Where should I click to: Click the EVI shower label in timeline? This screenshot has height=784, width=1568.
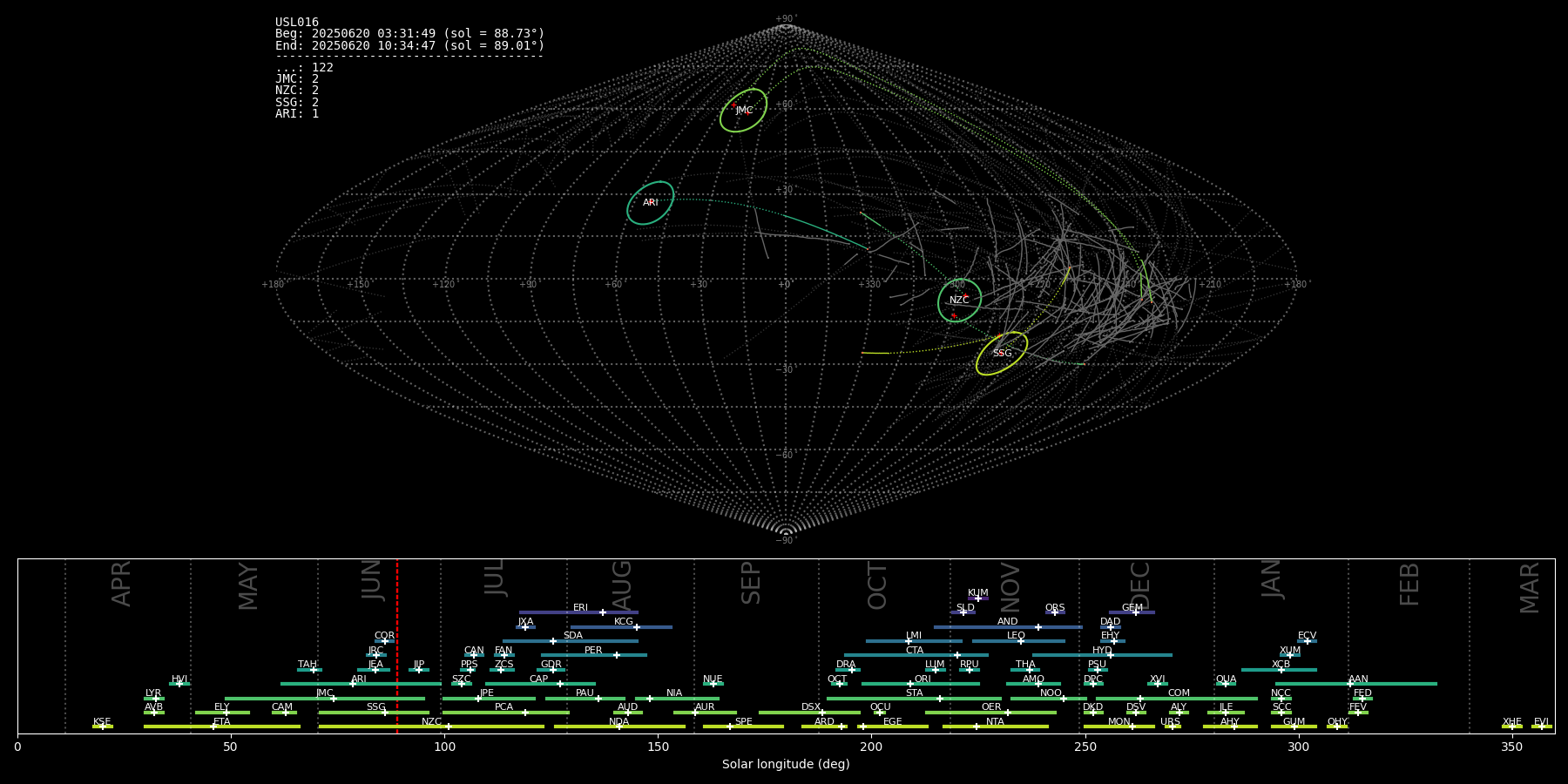point(1541,722)
